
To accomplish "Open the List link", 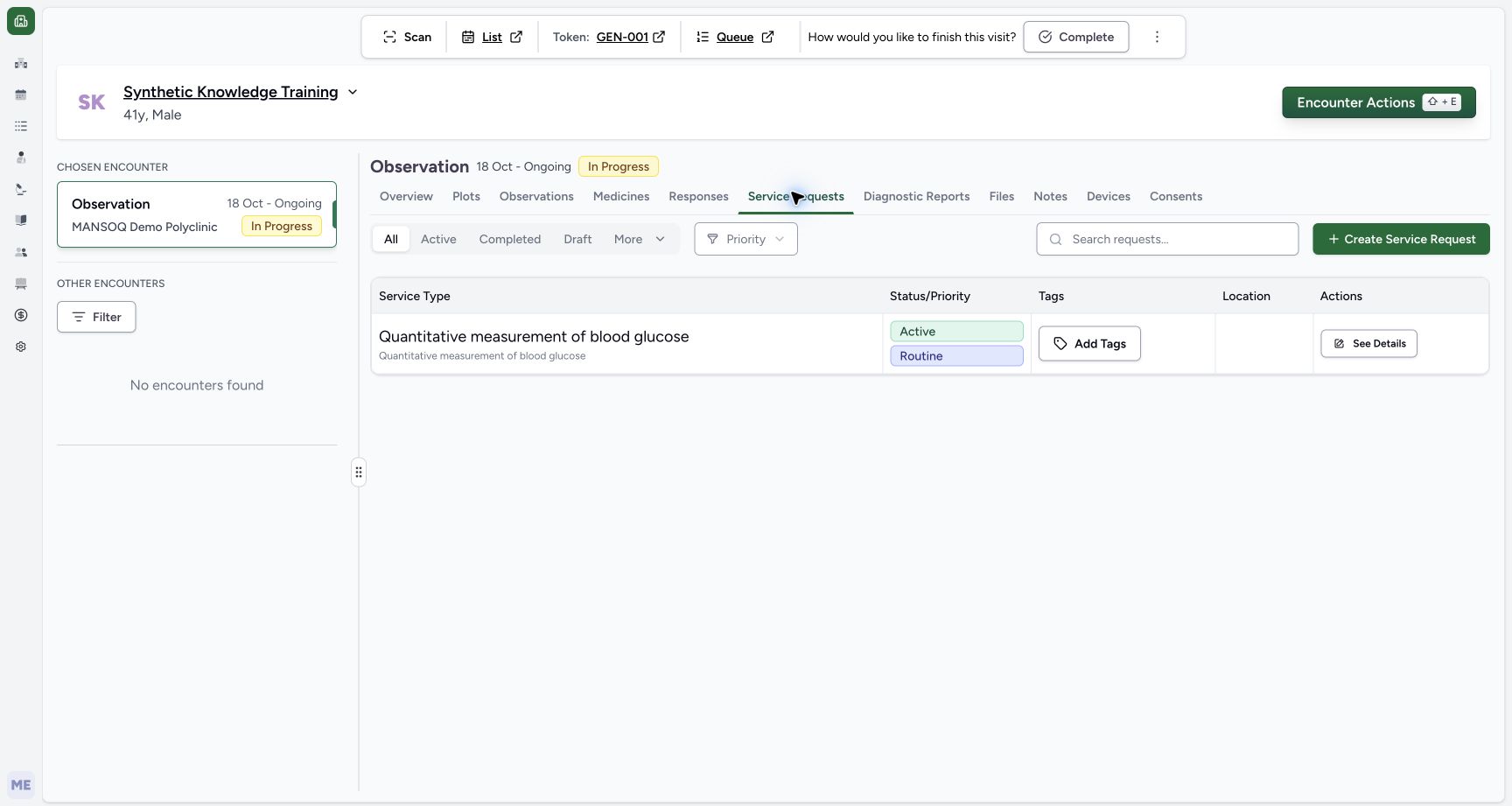I will (492, 37).
